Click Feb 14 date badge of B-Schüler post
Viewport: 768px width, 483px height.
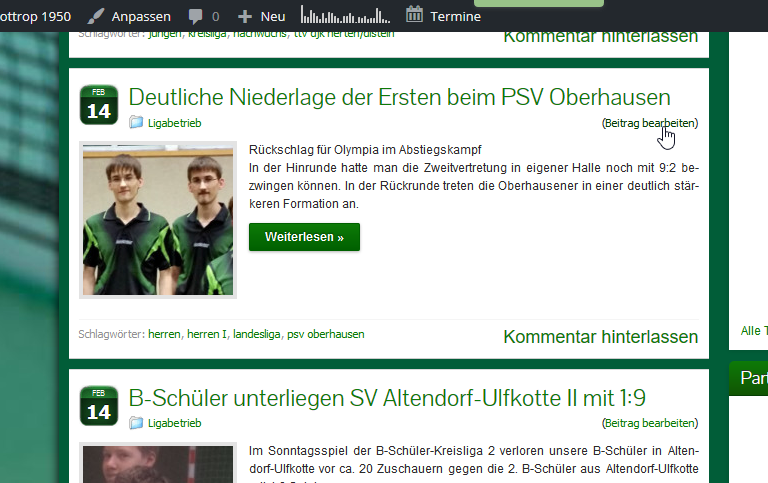pos(99,406)
